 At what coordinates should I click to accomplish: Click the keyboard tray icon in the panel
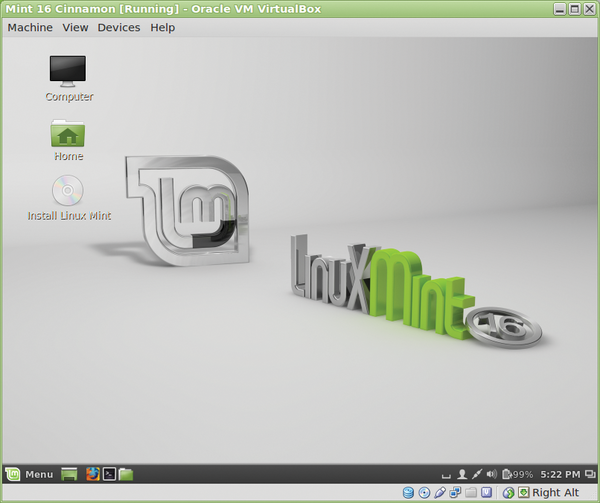(446, 476)
